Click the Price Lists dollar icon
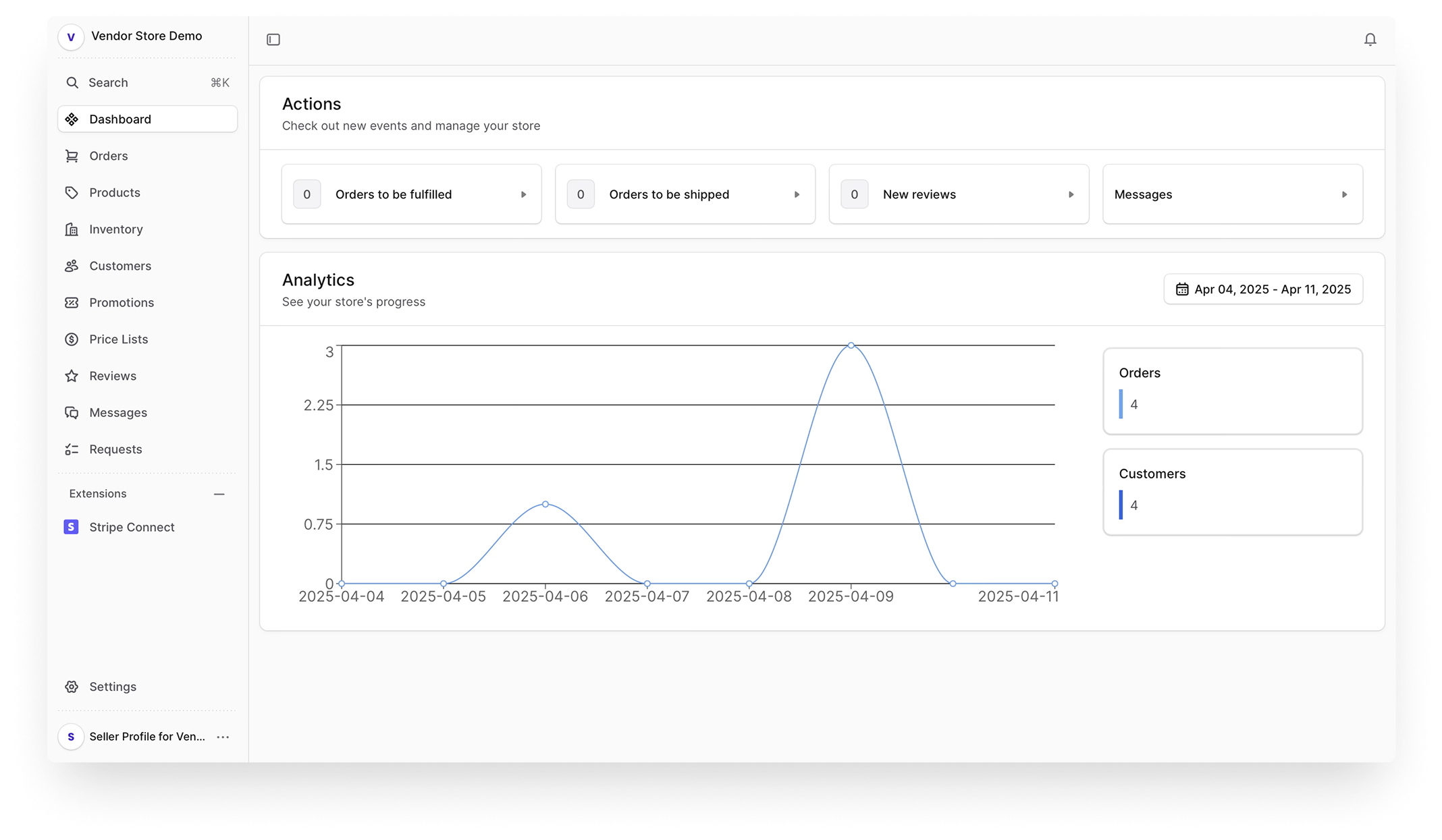 tap(72, 339)
